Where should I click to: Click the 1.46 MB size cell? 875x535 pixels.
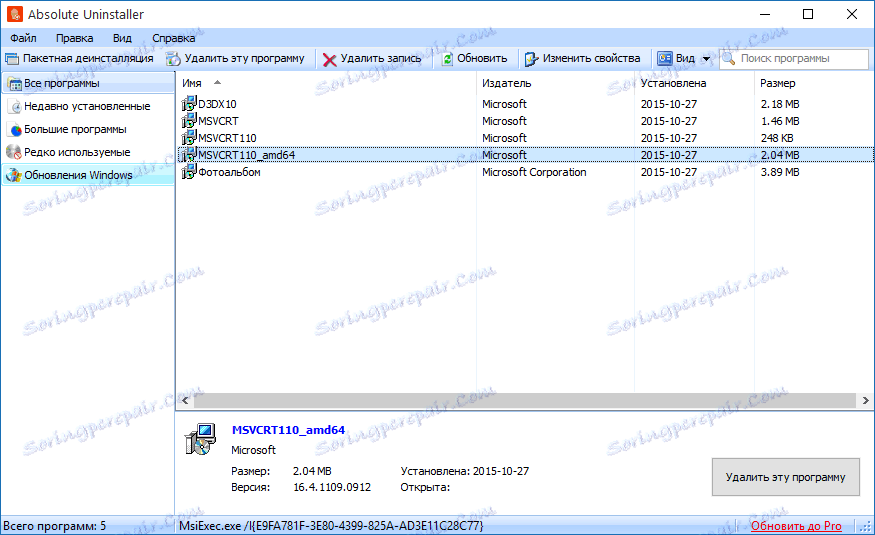[780, 121]
